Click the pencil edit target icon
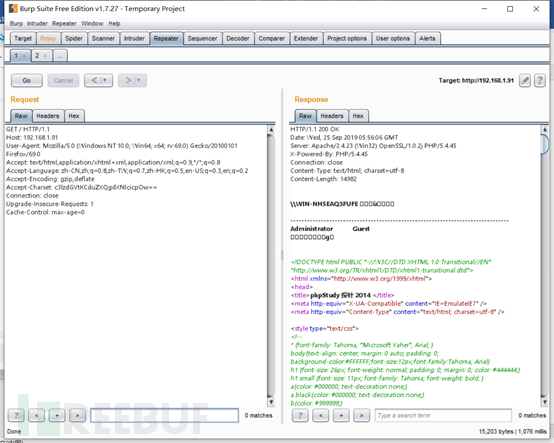 pyautogui.click(x=525, y=81)
